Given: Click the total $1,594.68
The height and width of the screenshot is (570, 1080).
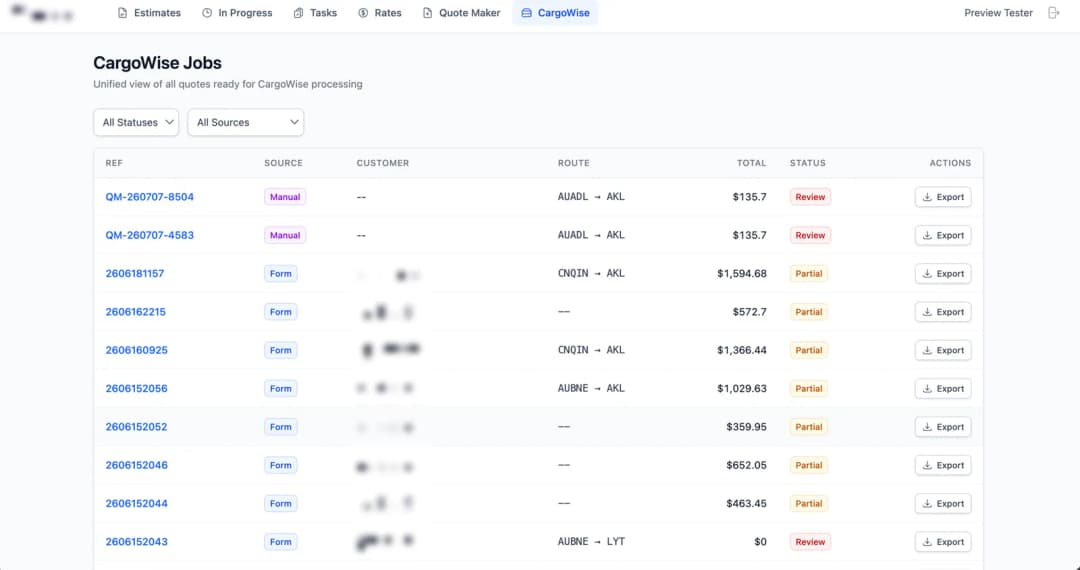Looking at the screenshot, I should coord(741,273).
